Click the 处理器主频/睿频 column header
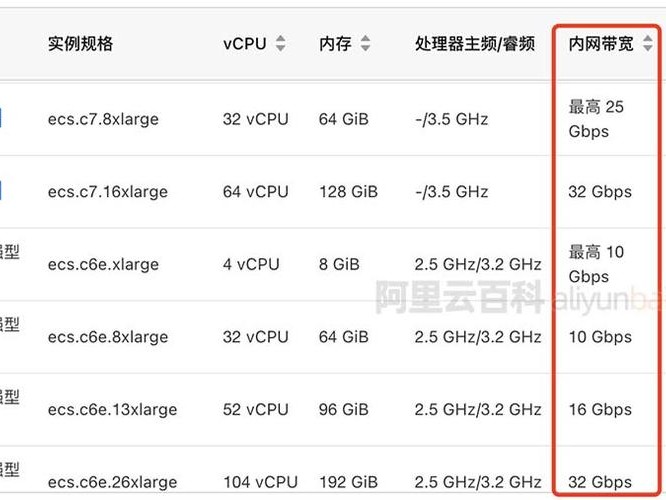The height and width of the screenshot is (500, 666). click(x=474, y=44)
